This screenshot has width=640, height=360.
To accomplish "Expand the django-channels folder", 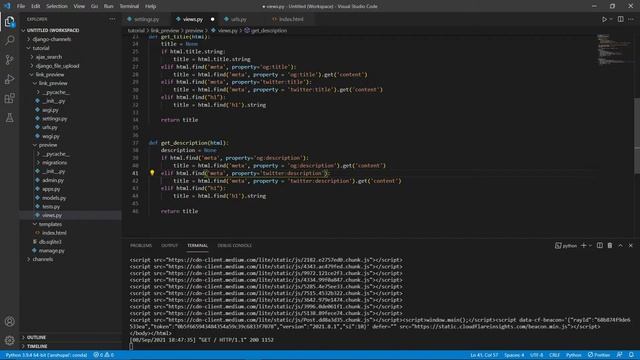I will (x=52, y=39).
